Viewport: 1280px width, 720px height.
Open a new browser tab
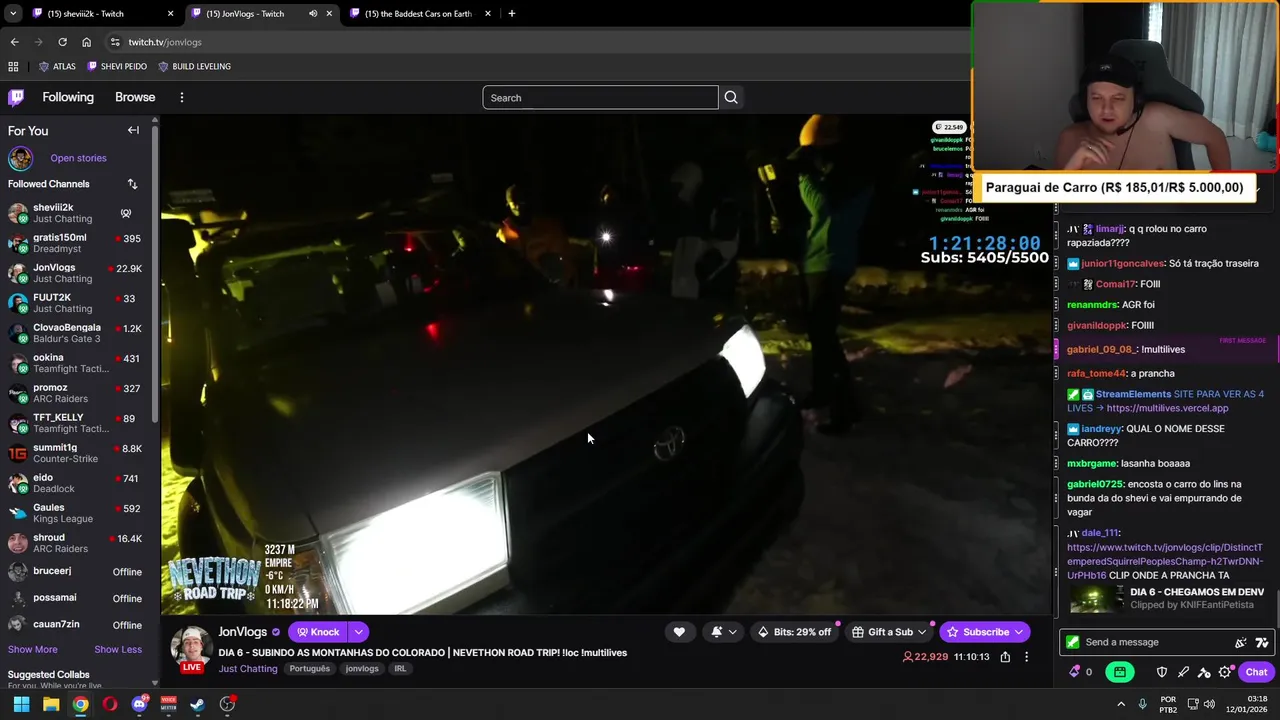(511, 14)
